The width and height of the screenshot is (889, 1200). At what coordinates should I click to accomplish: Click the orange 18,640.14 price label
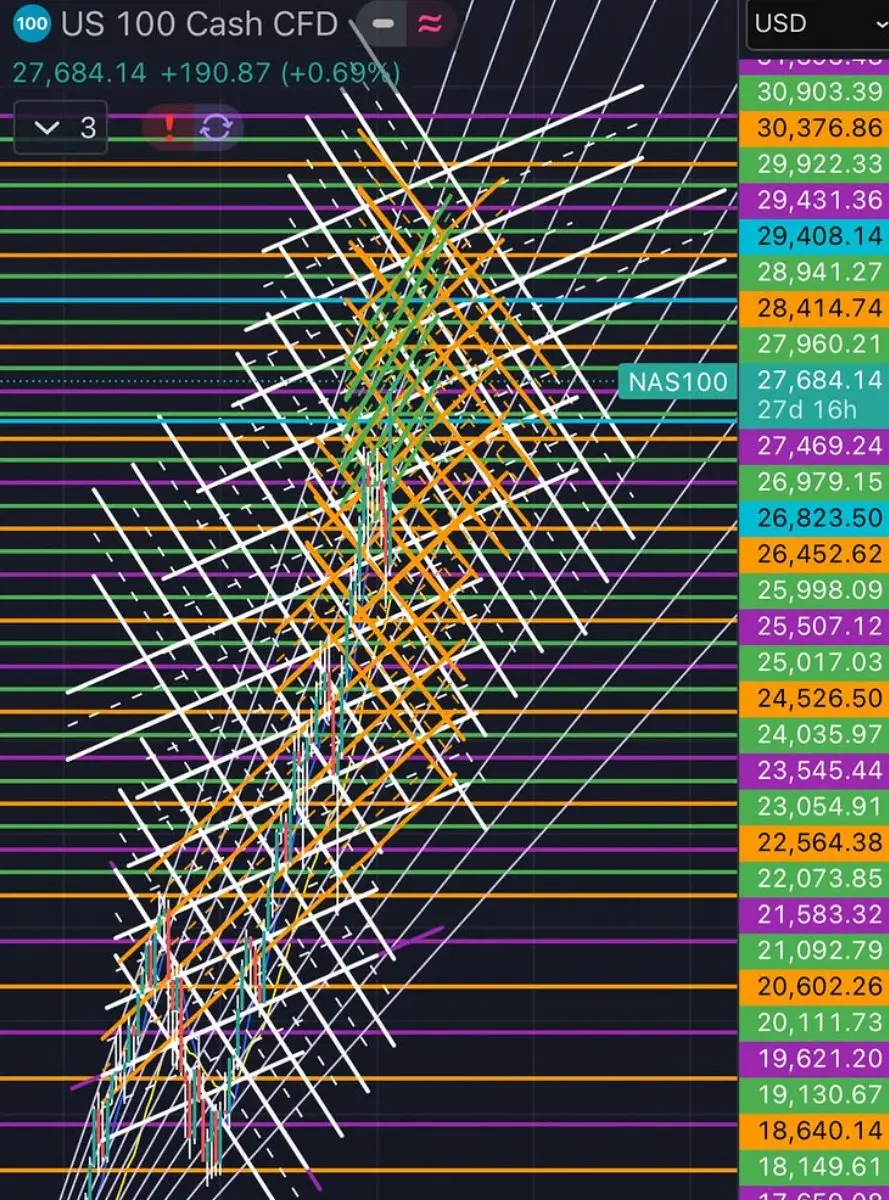pyautogui.click(x=813, y=1129)
